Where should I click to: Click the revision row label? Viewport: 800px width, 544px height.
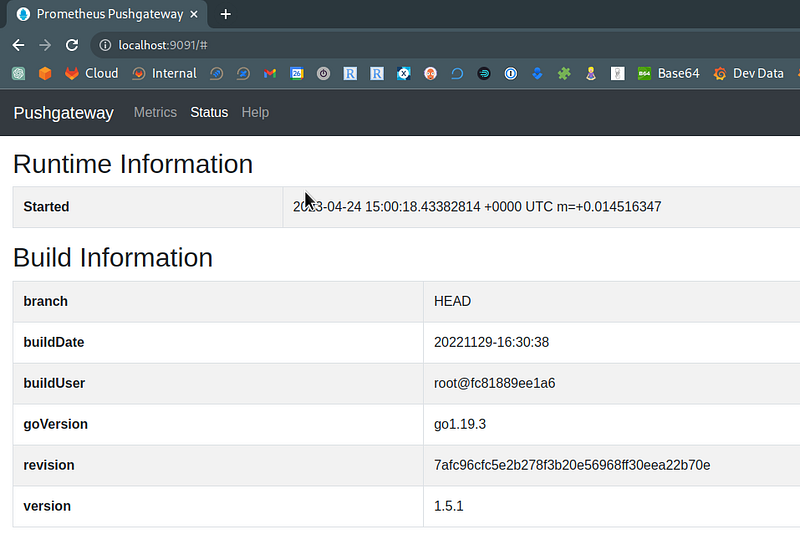coord(49,465)
